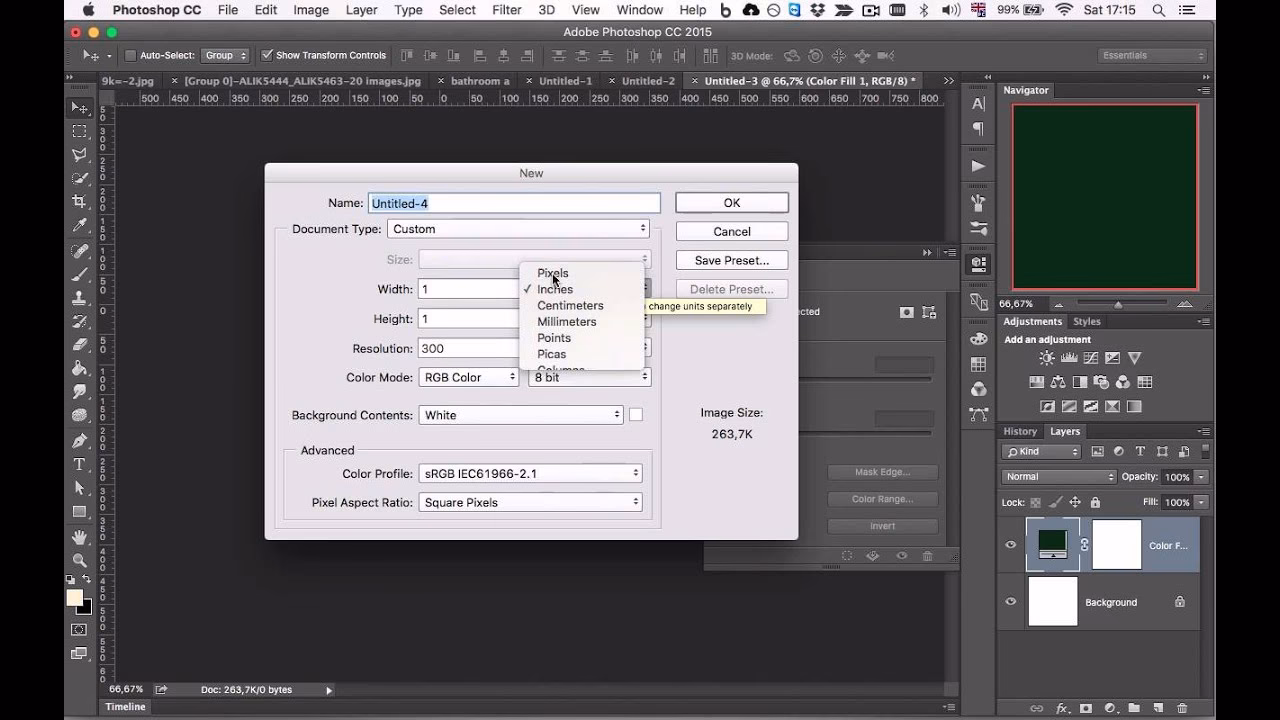
Task: Open the Filter menu
Action: 506,10
